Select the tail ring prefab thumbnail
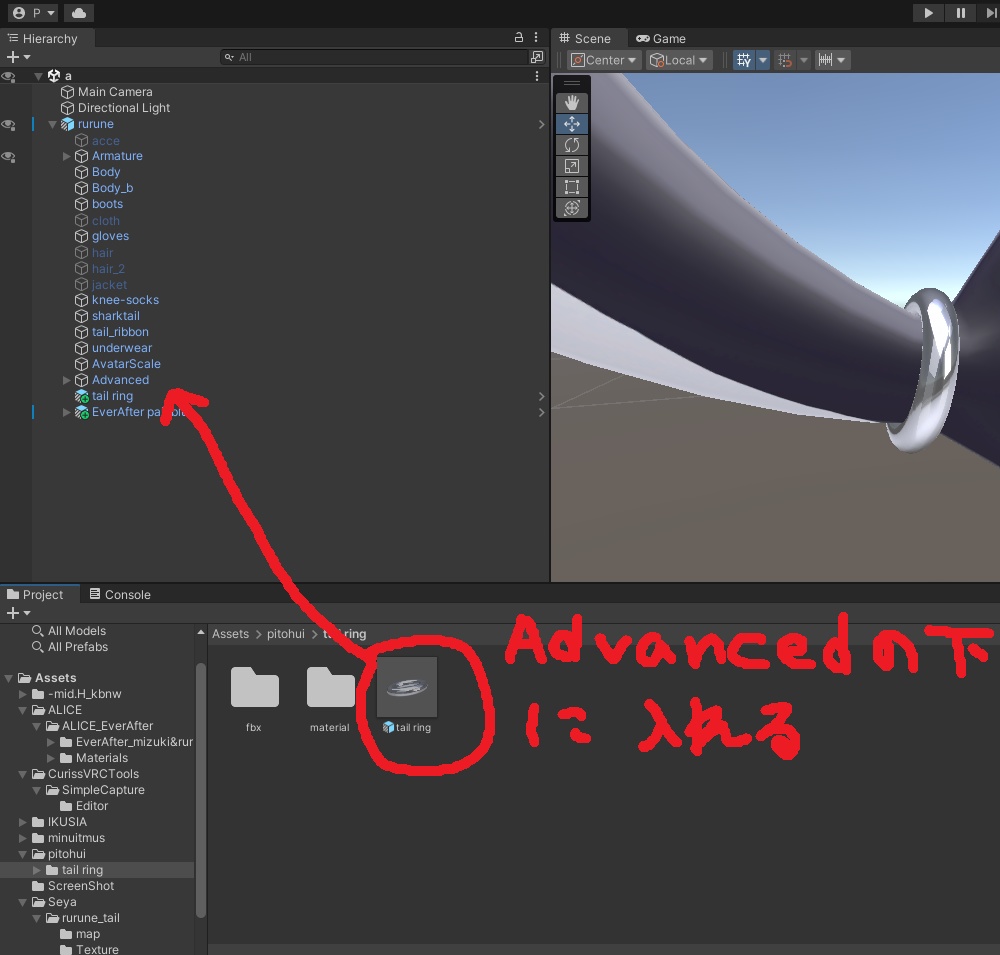The width and height of the screenshot is (1000, 955). 407,688
